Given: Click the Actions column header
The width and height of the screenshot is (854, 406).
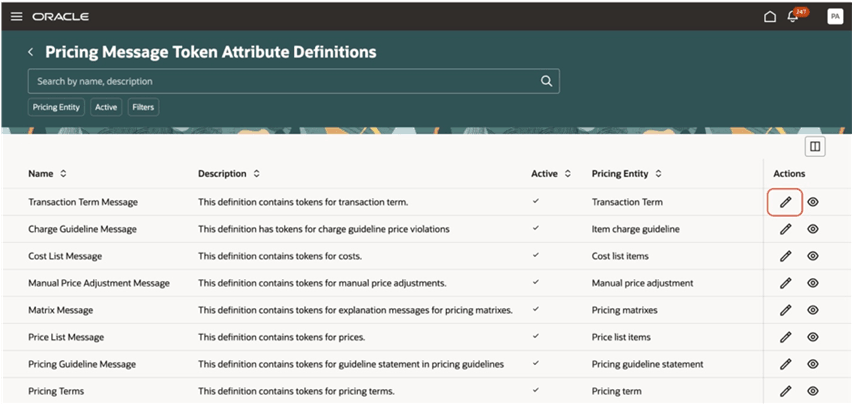Looking at the screenshot, I should (x=789, y=174).
